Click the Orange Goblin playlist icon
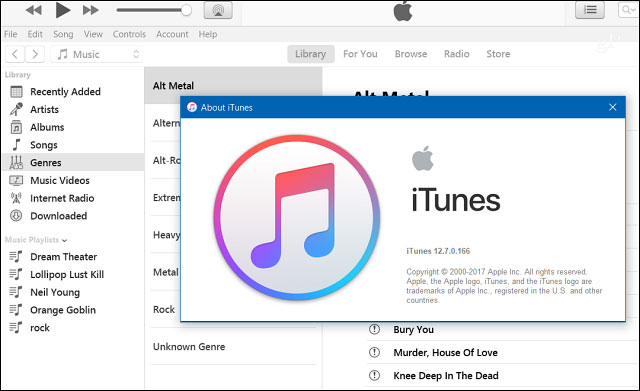640x391 pixels. 16,310
